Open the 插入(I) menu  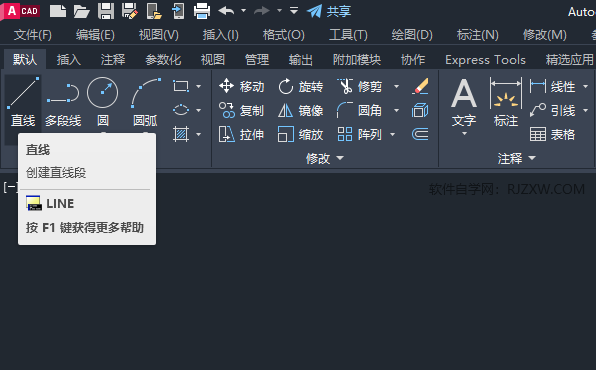(220, 35)
